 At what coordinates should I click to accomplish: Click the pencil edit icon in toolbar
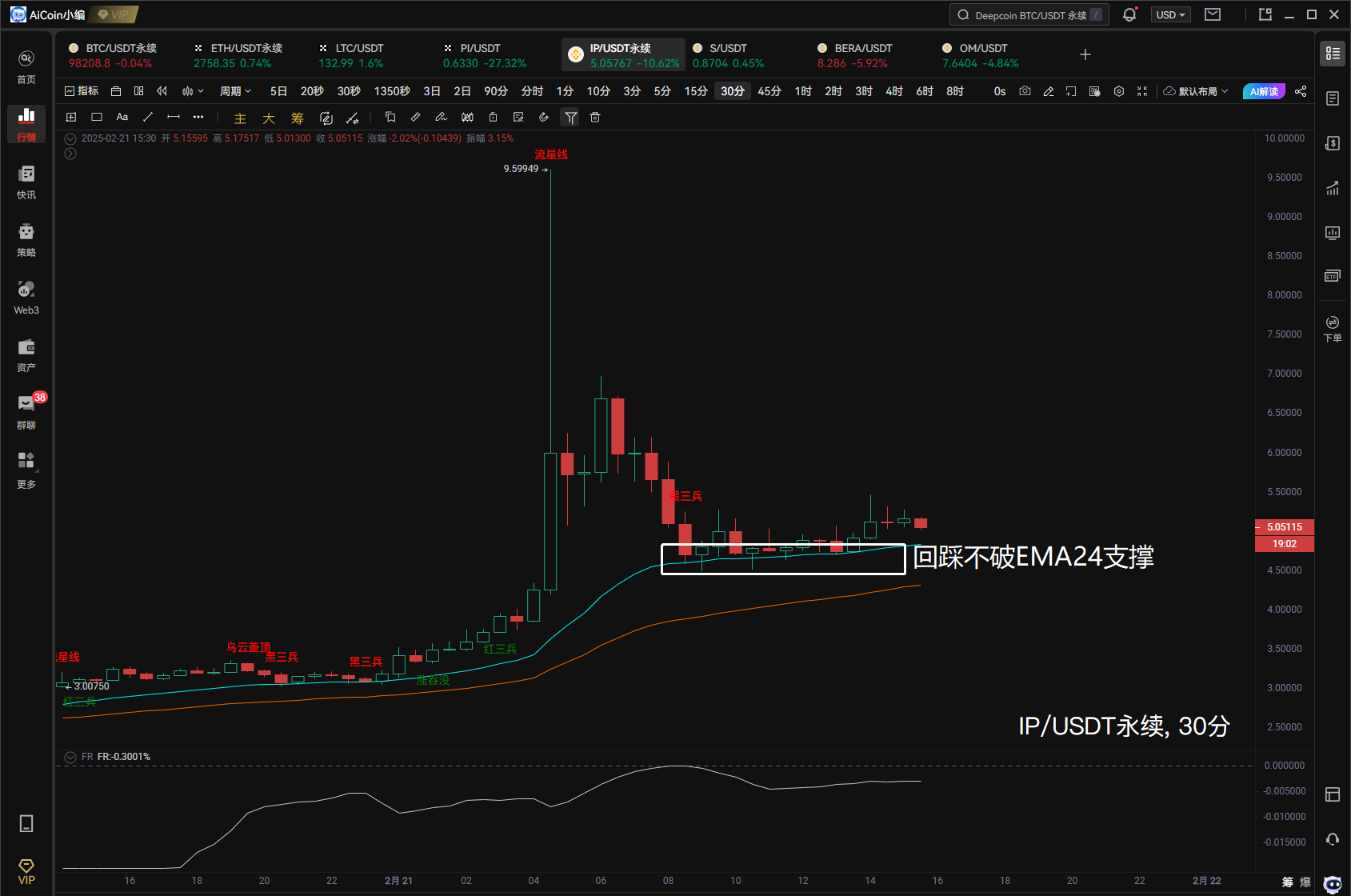coord(1049,91)
